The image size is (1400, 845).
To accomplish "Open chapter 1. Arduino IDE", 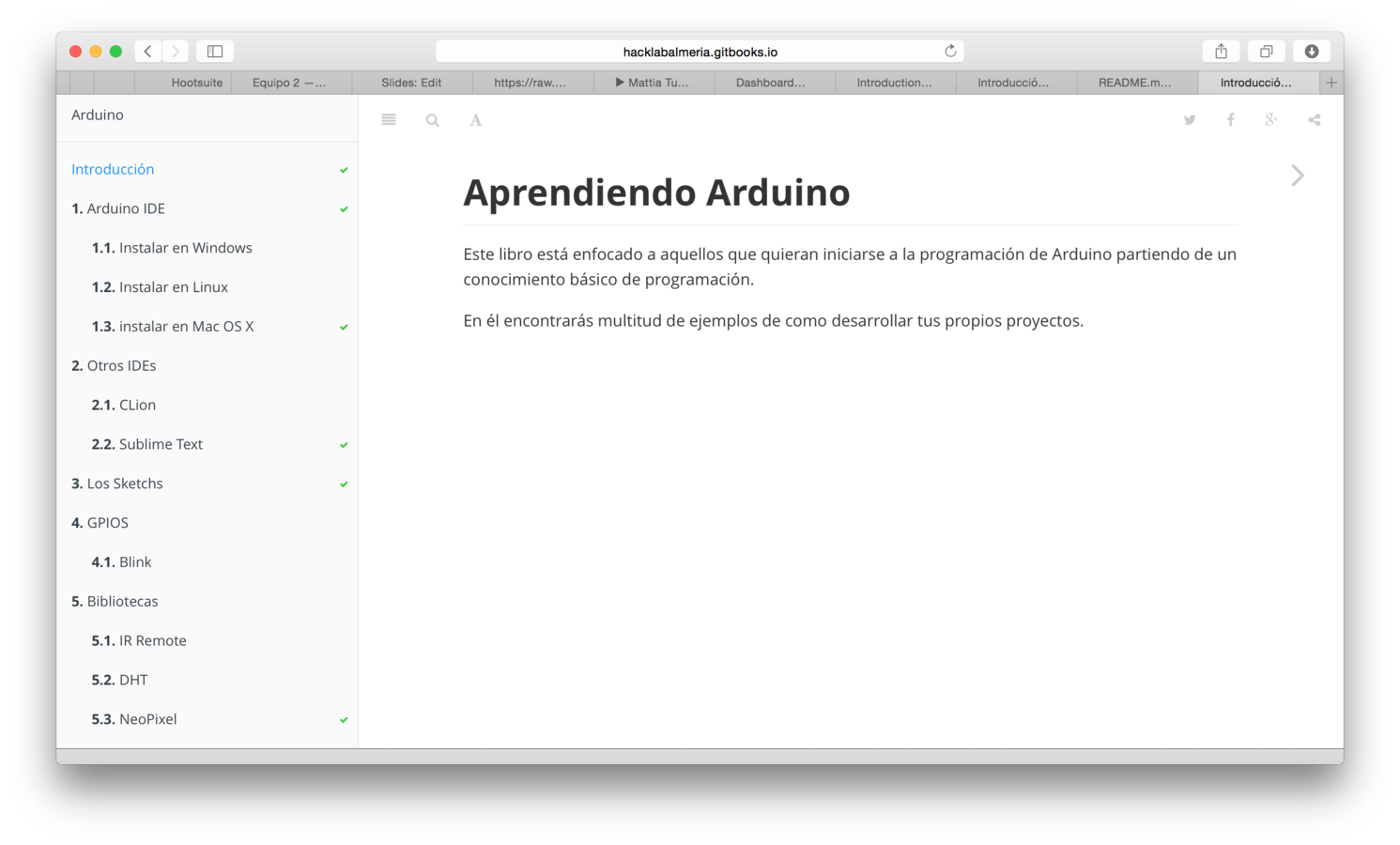I will [118, 208].
